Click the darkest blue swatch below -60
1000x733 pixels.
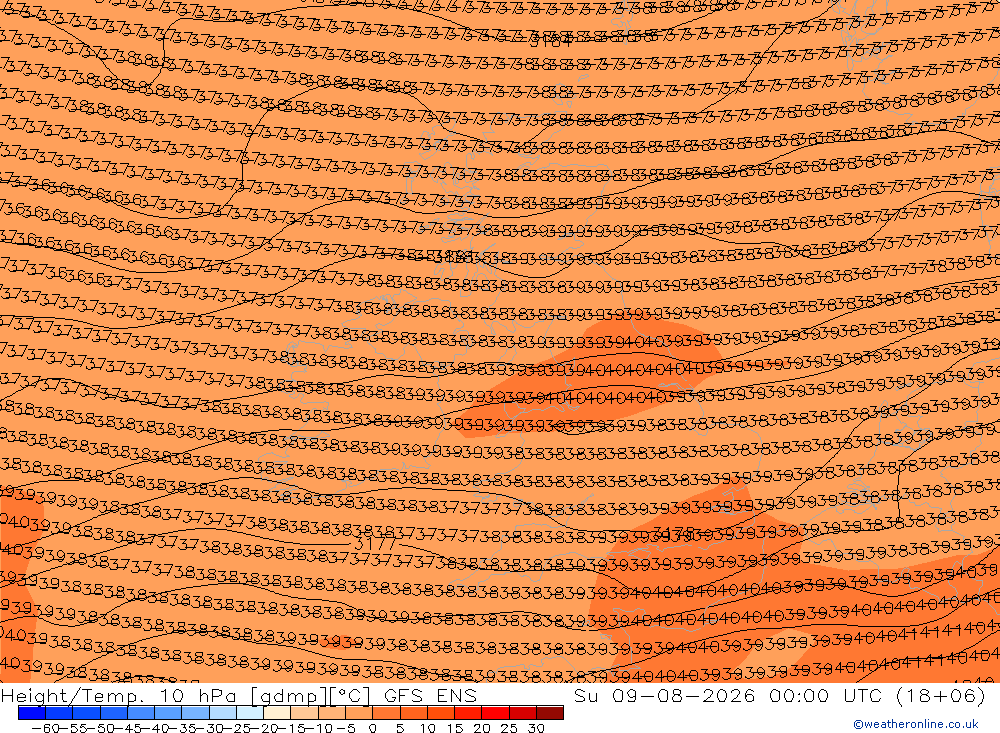click(31, 713)
